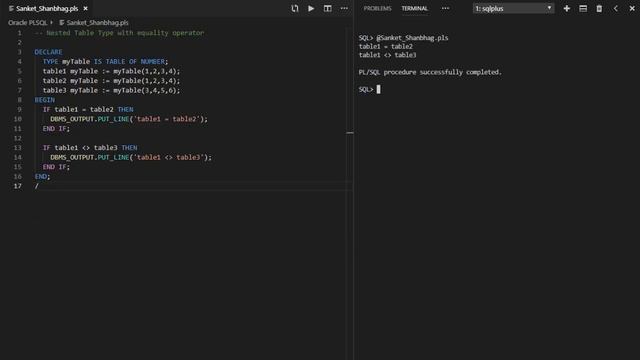Click 'IF table1 = table2 THEN' line
The height and width of the screenshot is (360, 640).
pos(88,109)
